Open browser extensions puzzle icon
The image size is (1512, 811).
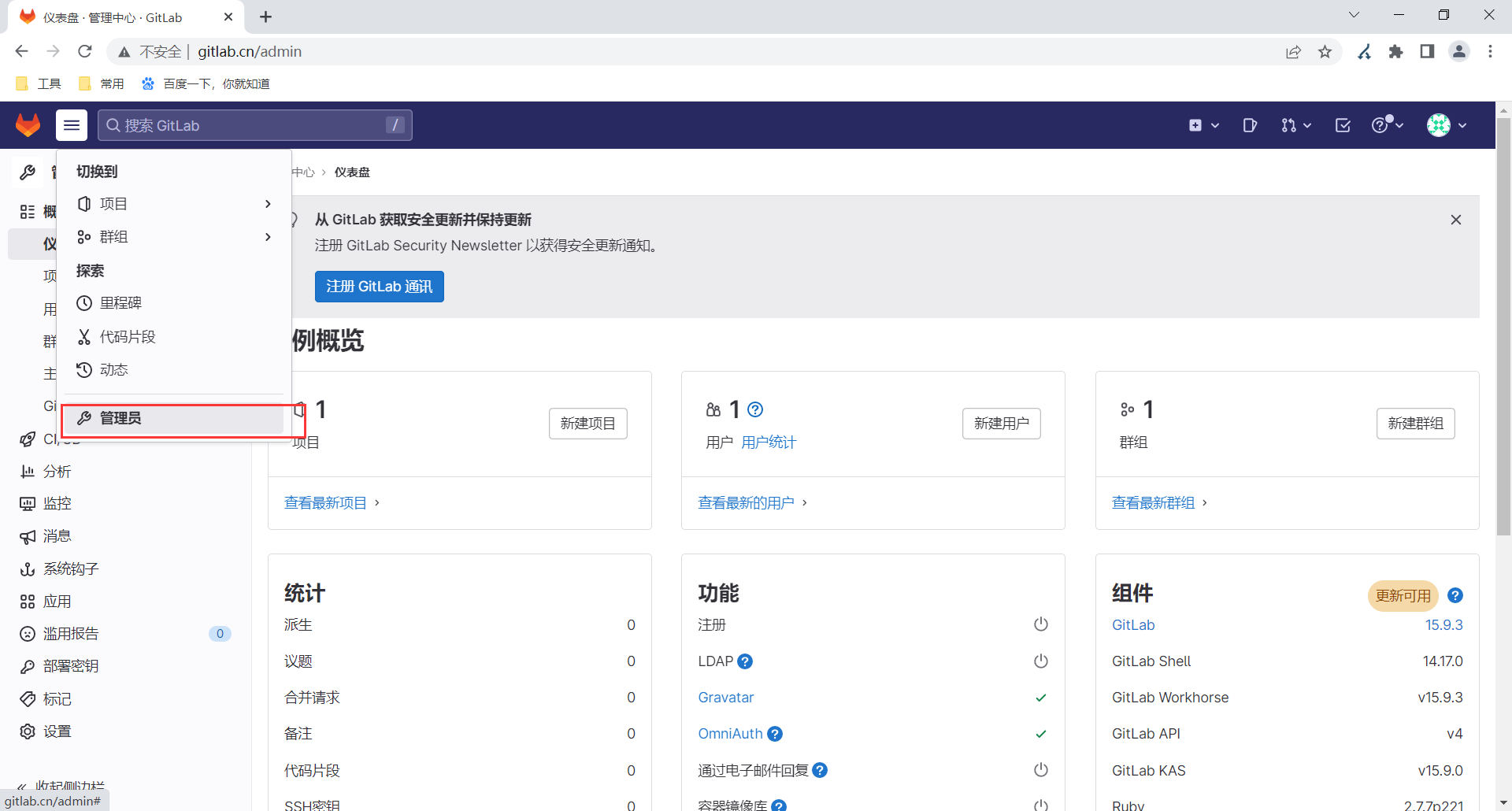1395,52
